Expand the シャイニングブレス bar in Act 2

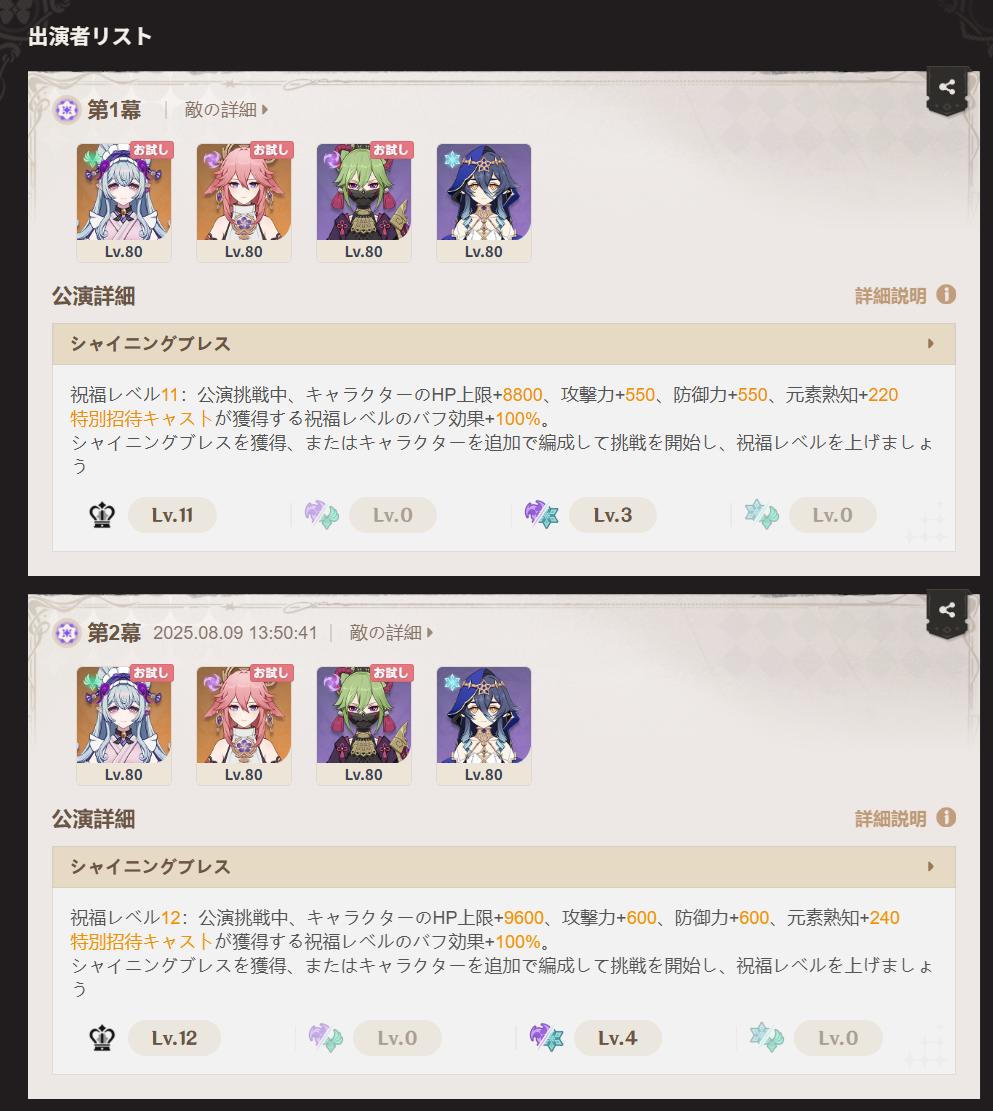(503, 867)
